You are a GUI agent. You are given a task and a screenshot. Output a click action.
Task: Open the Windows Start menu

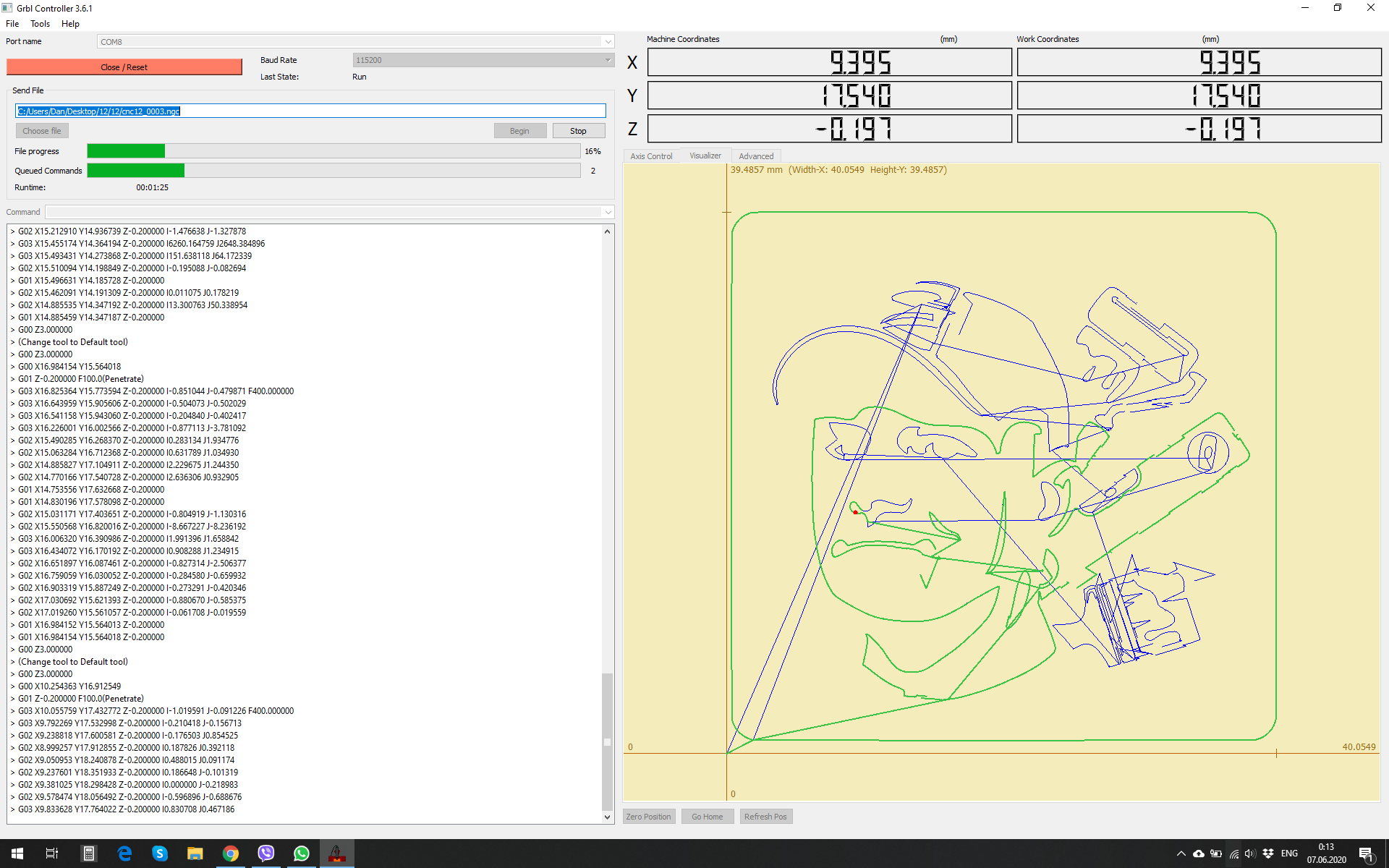click(x=17, y=854)
